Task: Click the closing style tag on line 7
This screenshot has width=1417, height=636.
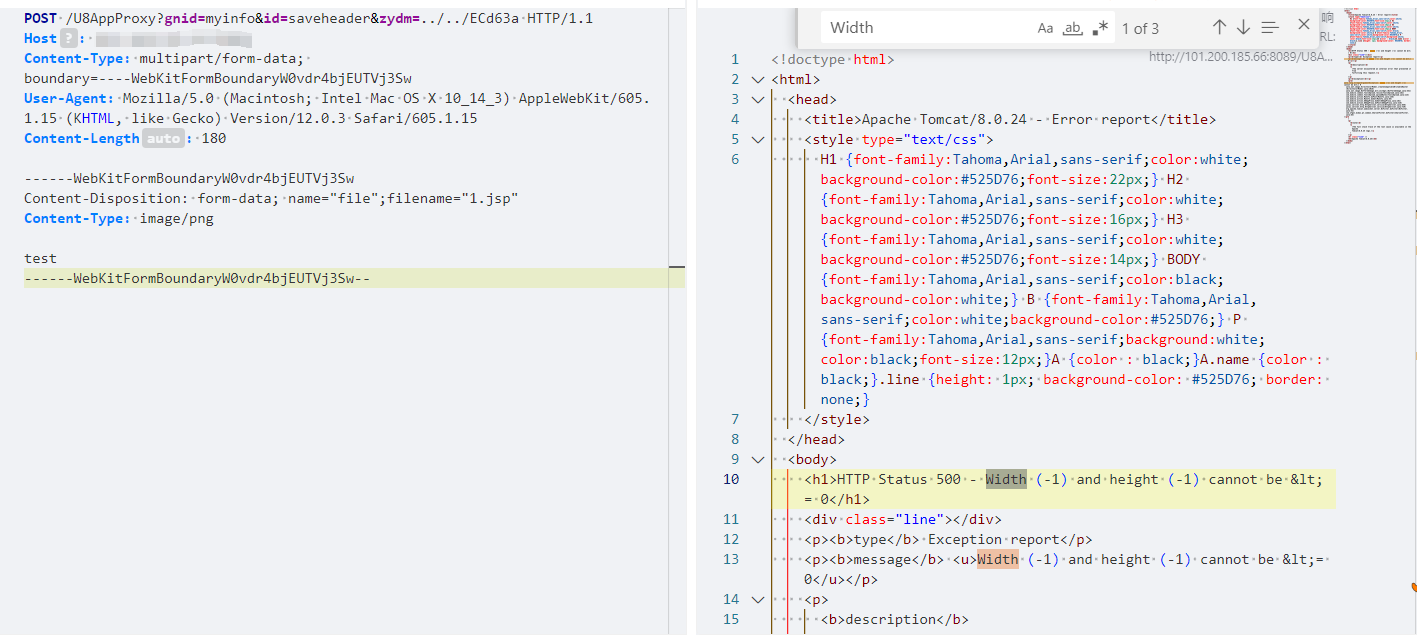Action: pyautogui.click(x=837, y=419)
